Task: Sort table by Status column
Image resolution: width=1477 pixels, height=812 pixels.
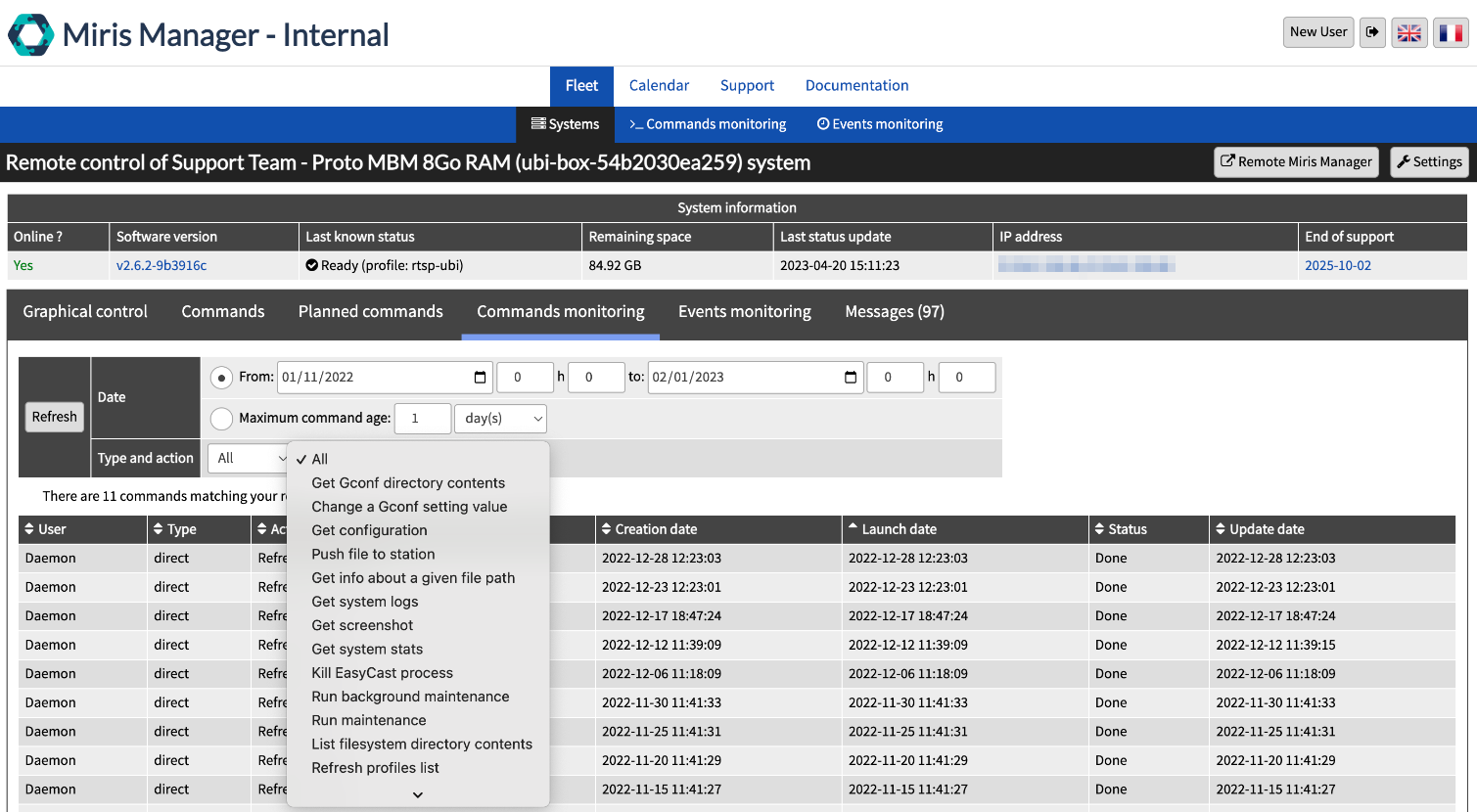Action: [1149, 529]
